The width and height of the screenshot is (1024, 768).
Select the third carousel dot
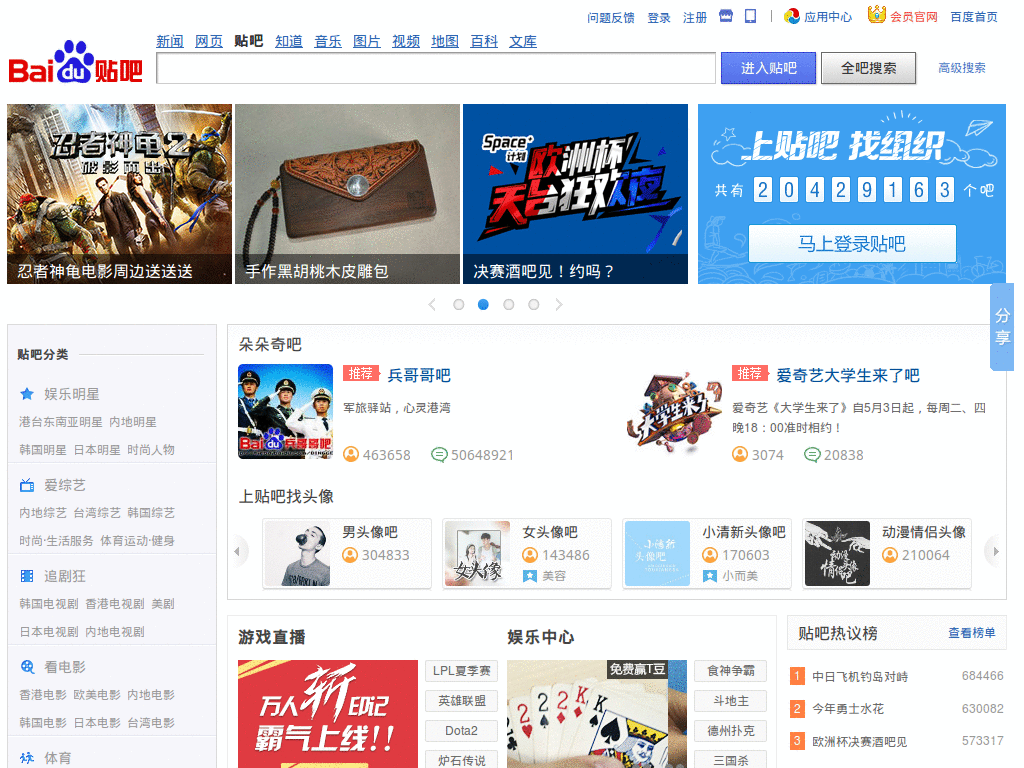click(x=509, y=304)
